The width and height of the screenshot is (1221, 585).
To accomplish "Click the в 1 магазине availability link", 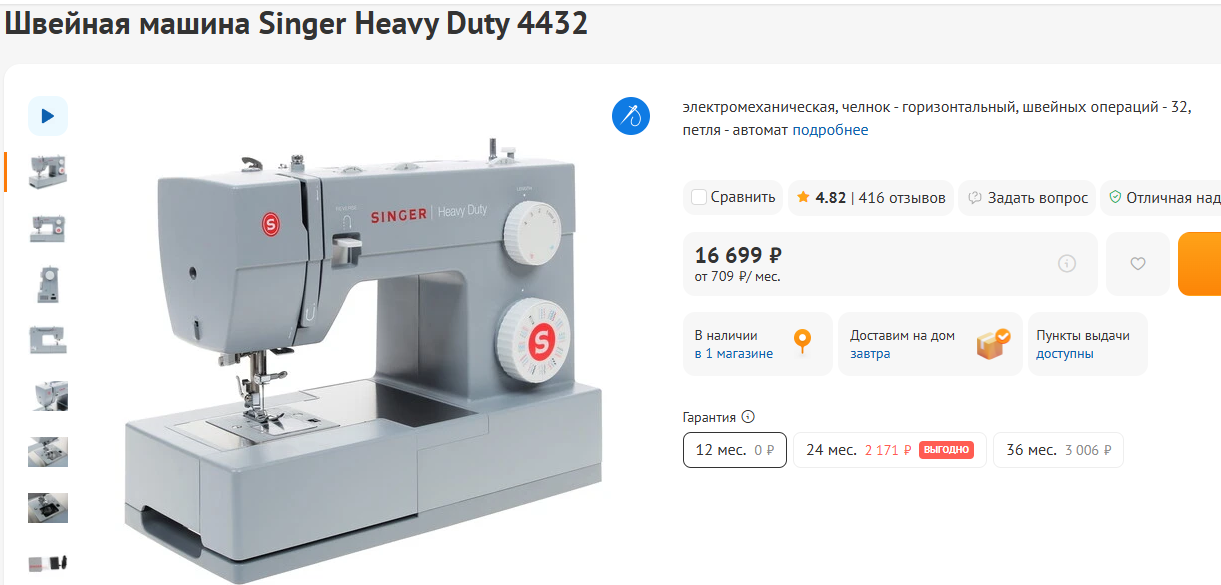I will pyautogui.click(x=734, y=354).
